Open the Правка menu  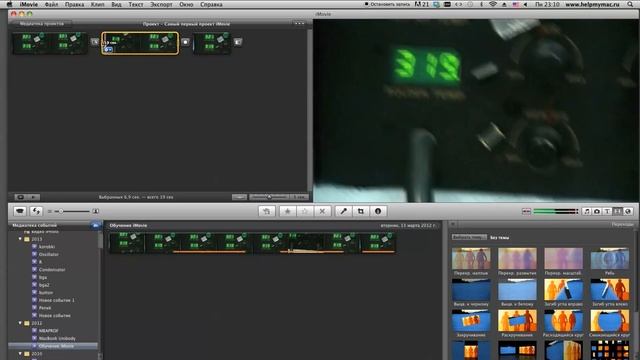(74, 4)
